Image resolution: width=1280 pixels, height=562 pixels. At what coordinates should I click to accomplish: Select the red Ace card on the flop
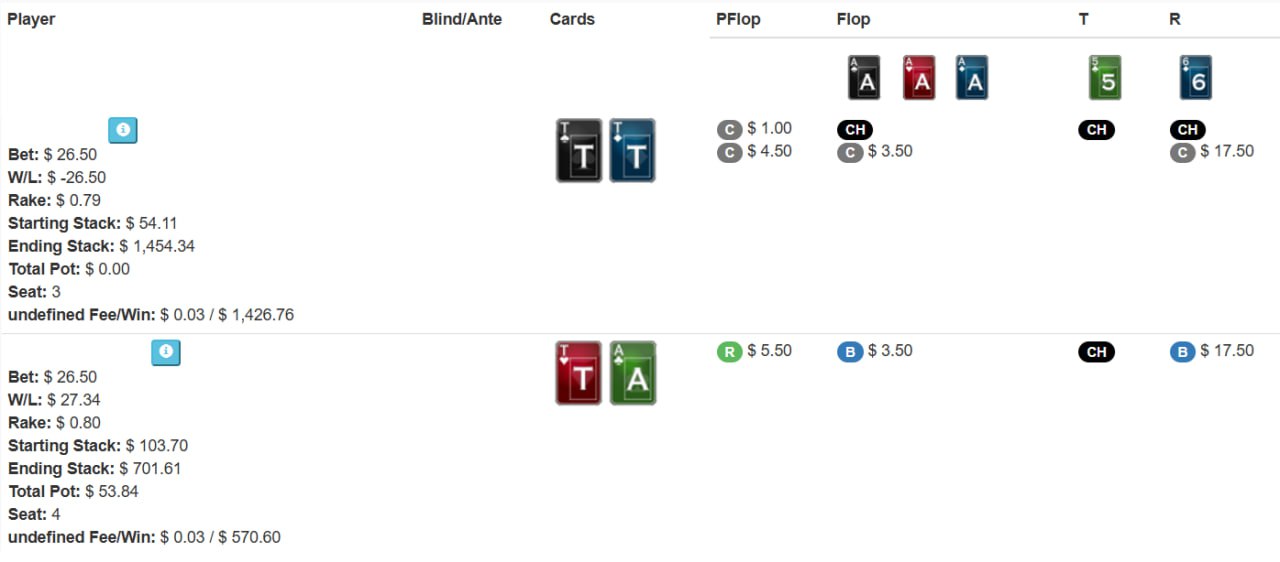tap(919, 78)
